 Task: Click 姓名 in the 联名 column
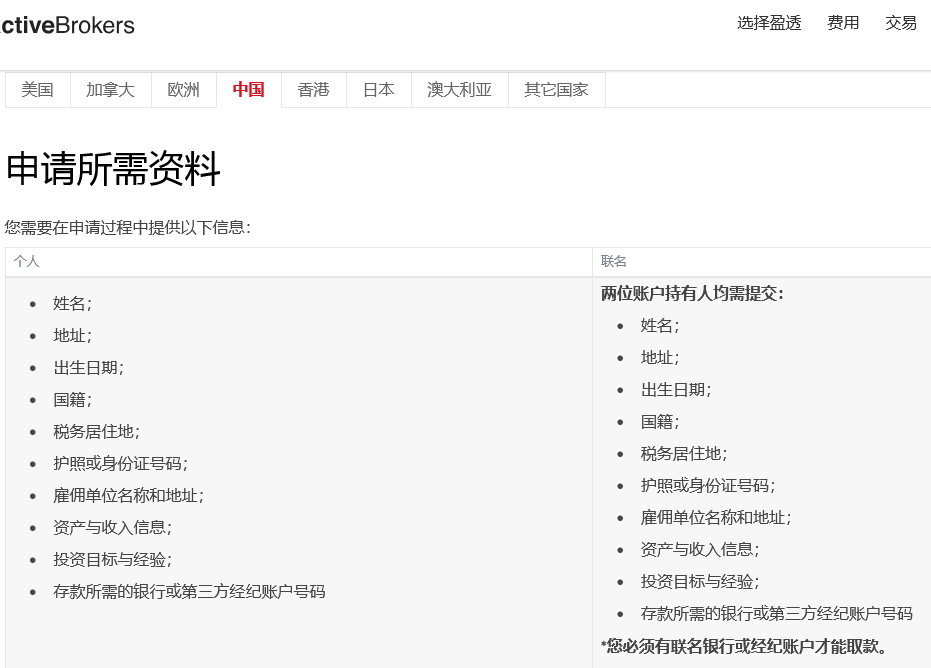[x=660, y=325]
